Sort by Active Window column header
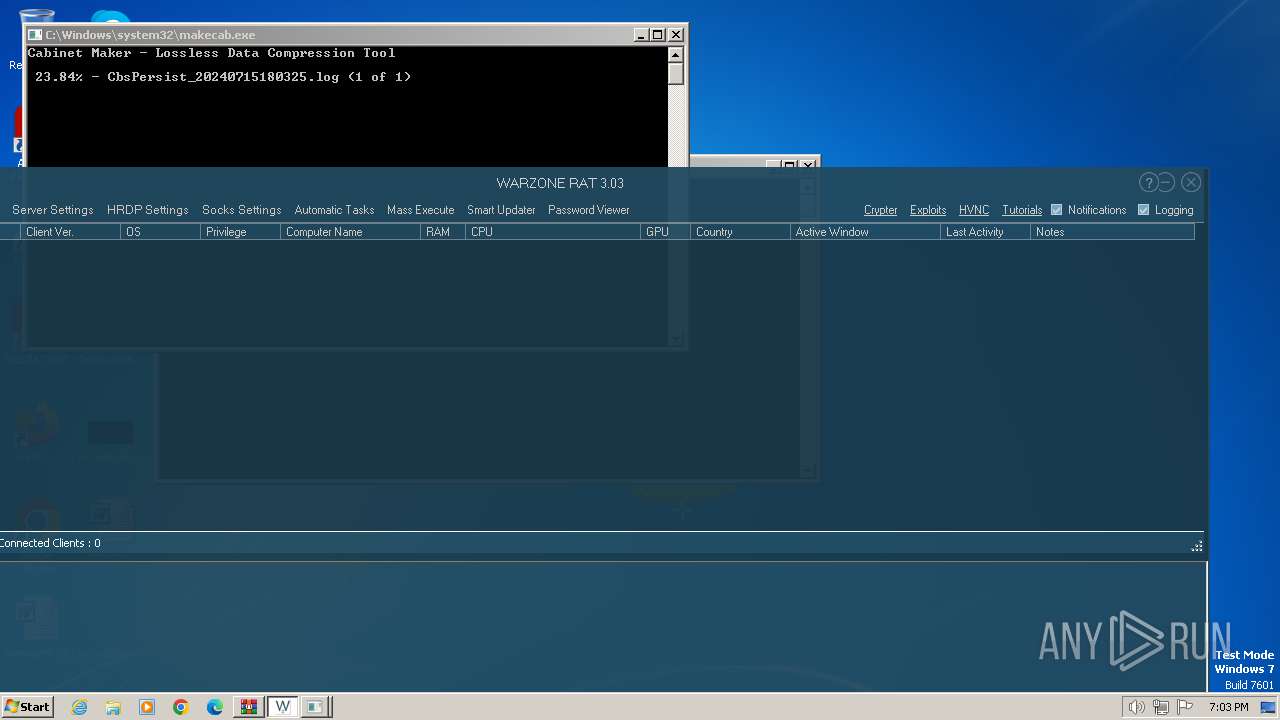 (865, 232)
